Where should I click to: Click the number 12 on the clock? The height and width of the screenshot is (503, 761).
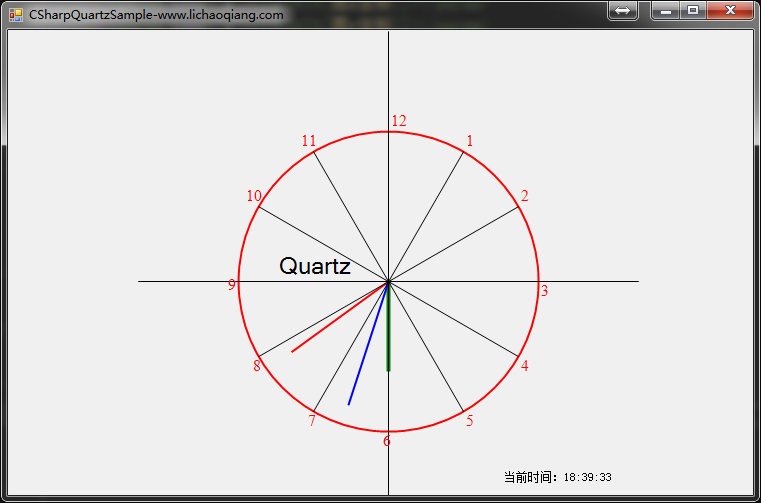(399, 121)
